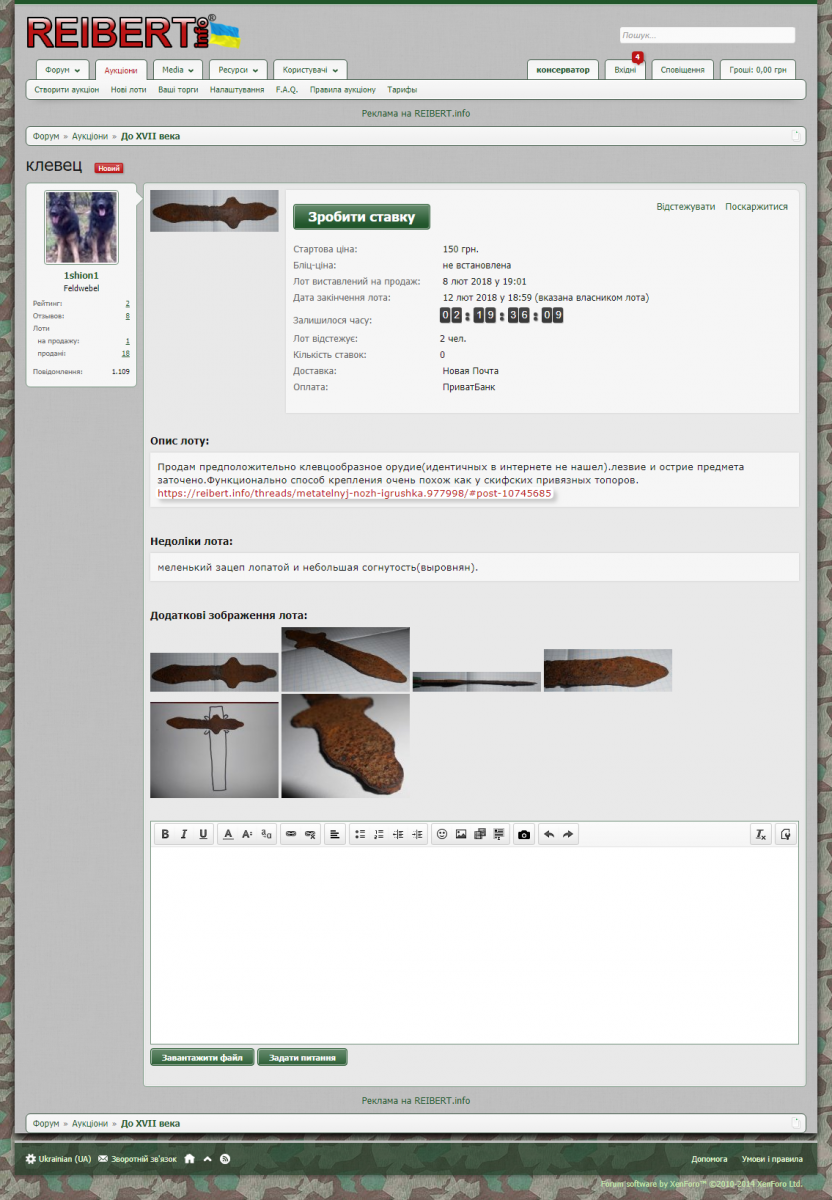Expand the Ресурси tab dropdown arrow
Screen dimensions: 832x1200
point(255,70)
